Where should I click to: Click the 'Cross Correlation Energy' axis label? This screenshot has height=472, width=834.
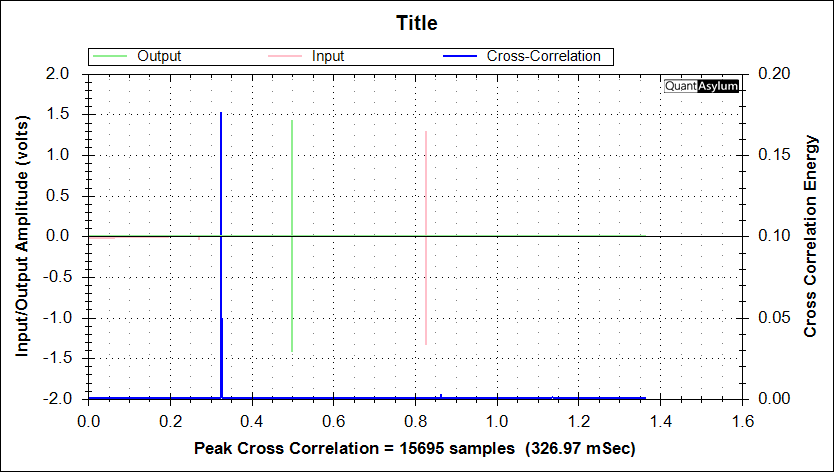pos(810,236)
